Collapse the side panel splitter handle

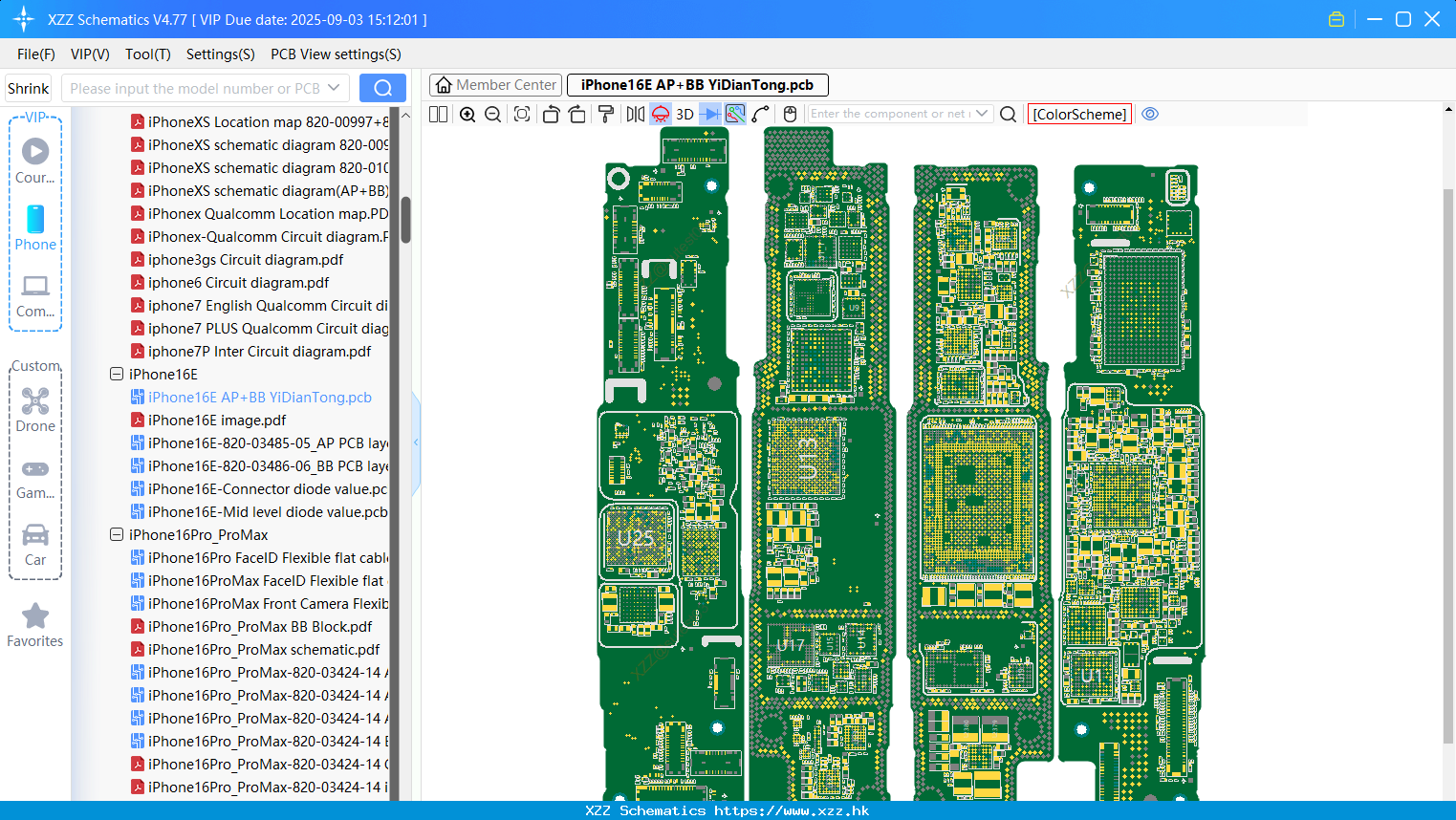pos(416,442)
